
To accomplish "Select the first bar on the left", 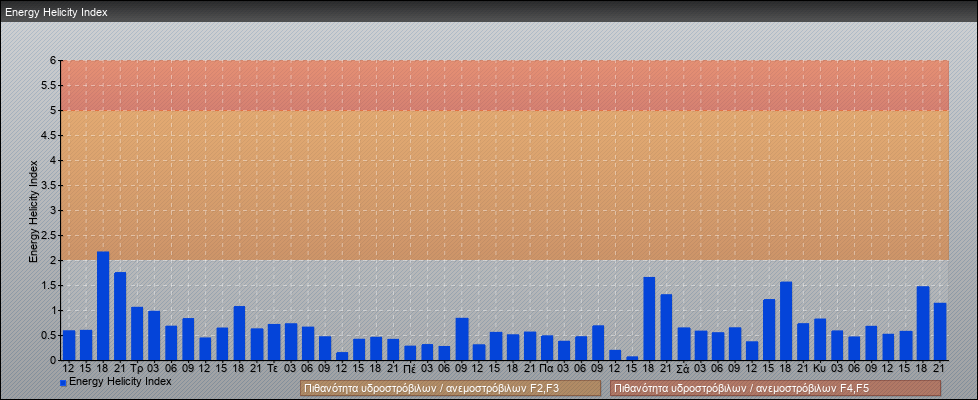I will click(69, 345).
